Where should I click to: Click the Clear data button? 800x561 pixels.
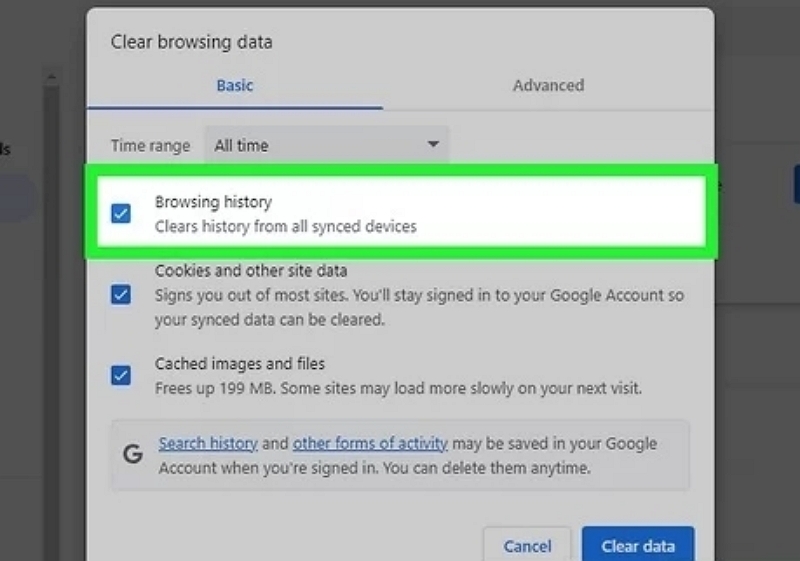[638, 545]
